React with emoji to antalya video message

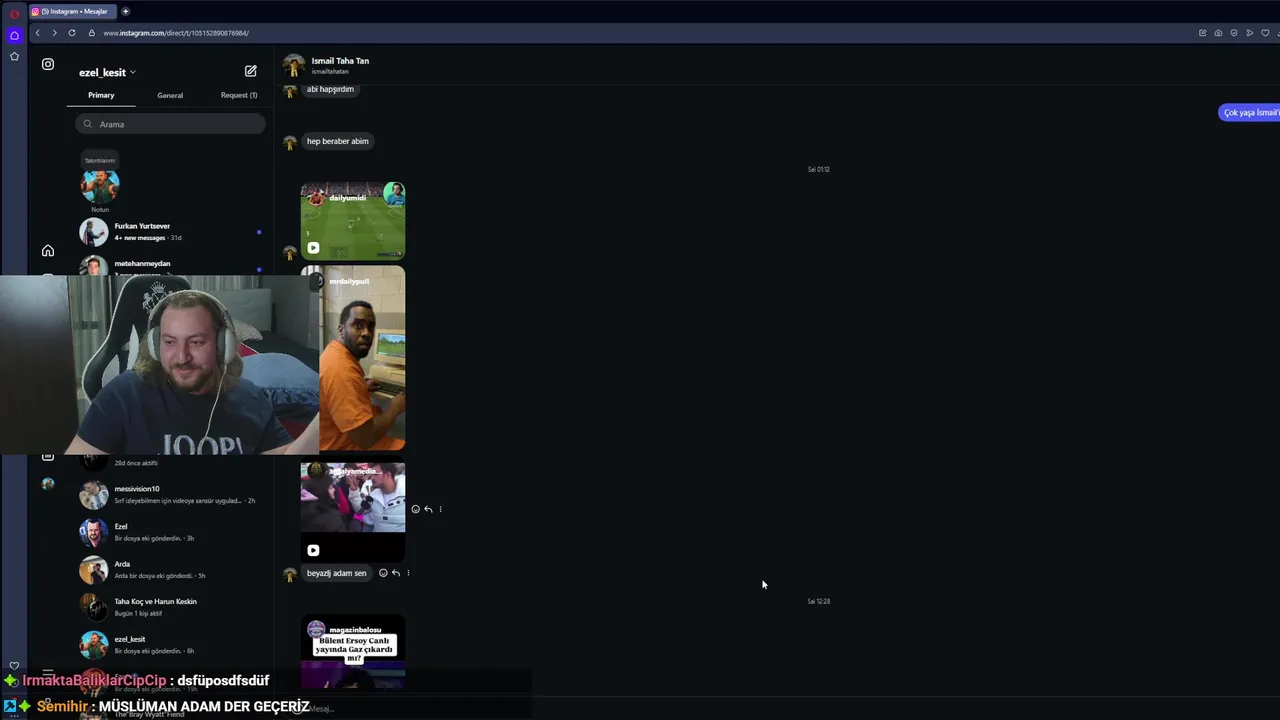(x=416, y=509)
